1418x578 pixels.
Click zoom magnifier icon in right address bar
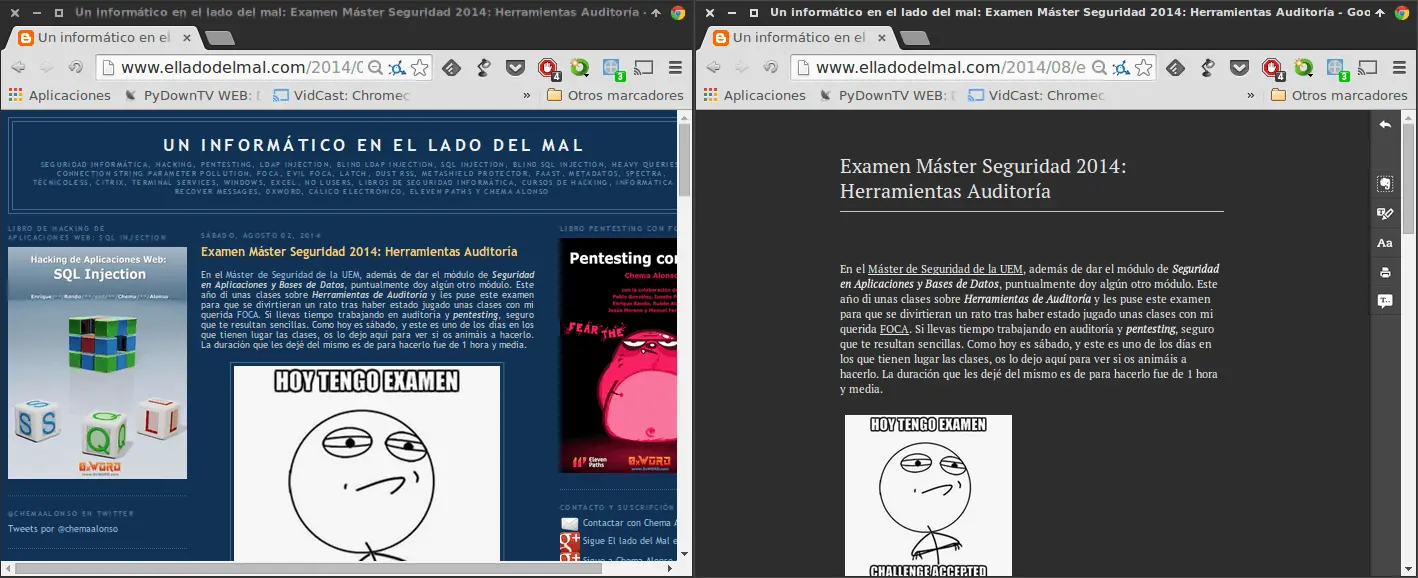point(1099,68)
